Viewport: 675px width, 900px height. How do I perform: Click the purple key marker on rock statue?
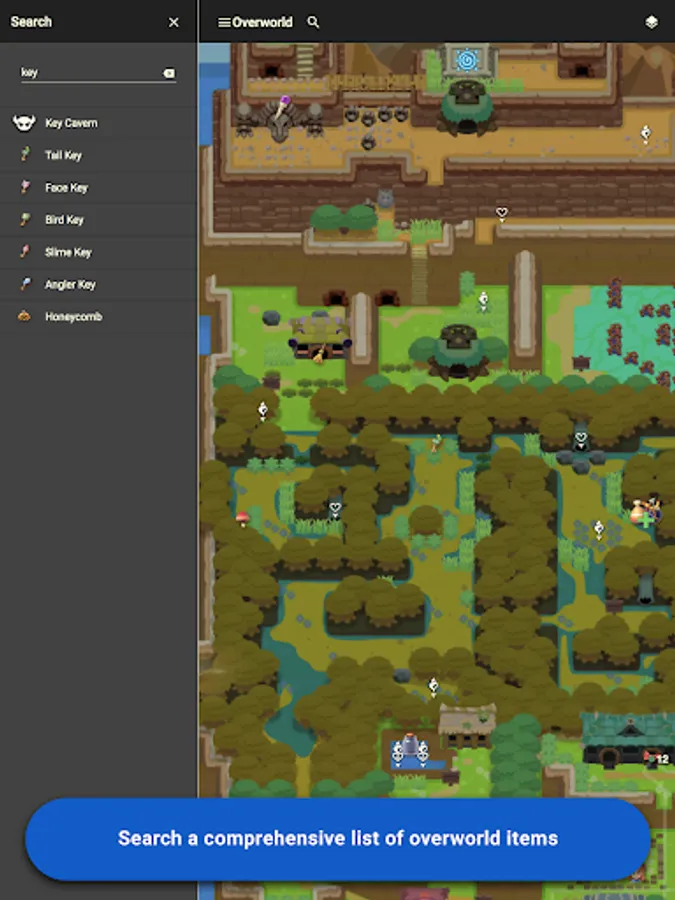284,106
